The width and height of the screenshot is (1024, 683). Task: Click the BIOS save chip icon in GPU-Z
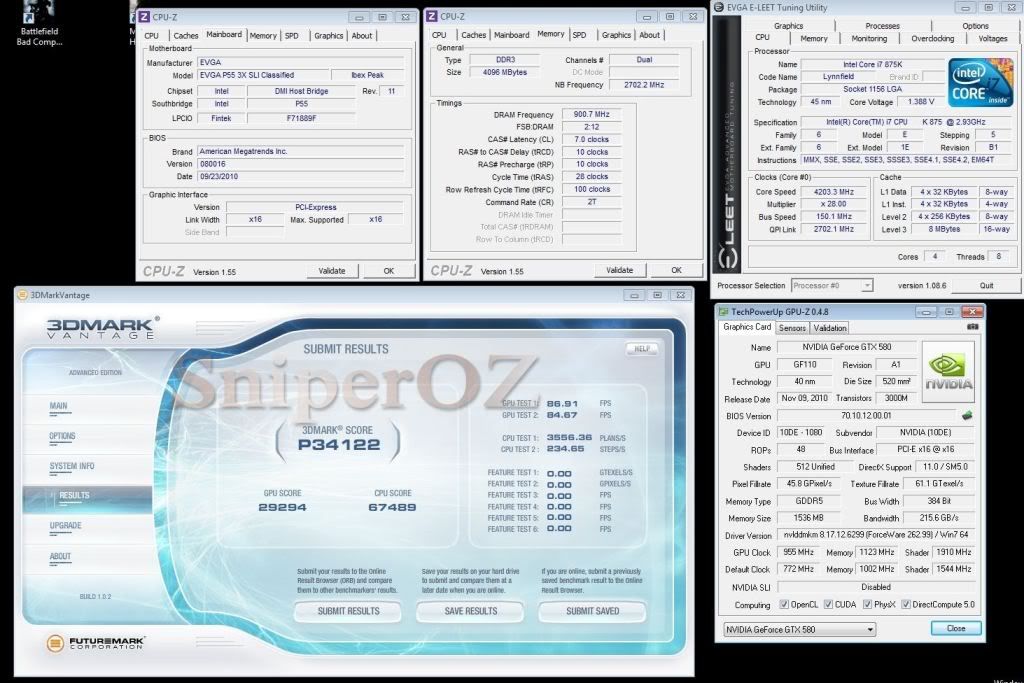click(x=967, y=415)
